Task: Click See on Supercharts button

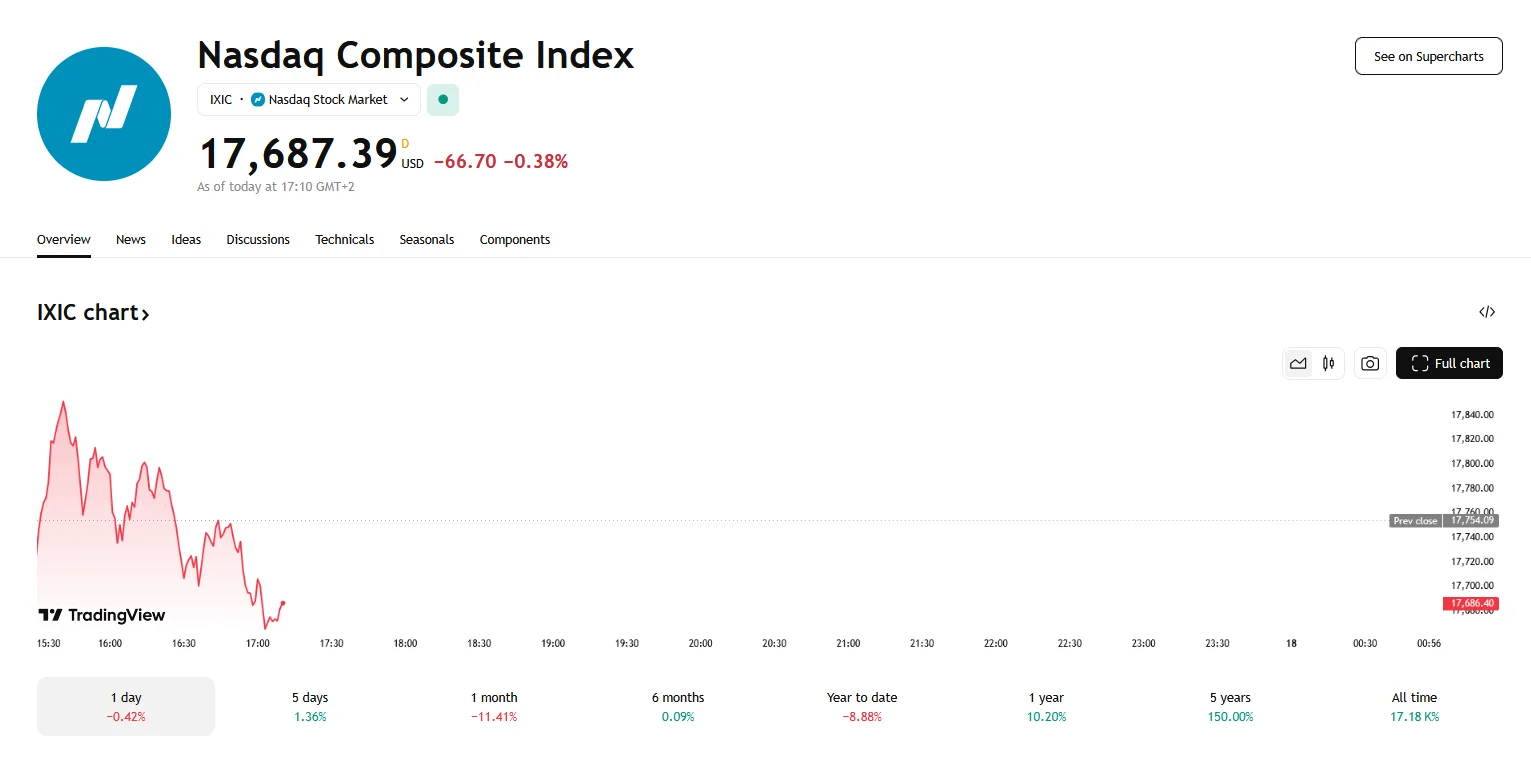Action: [1428, 56]
